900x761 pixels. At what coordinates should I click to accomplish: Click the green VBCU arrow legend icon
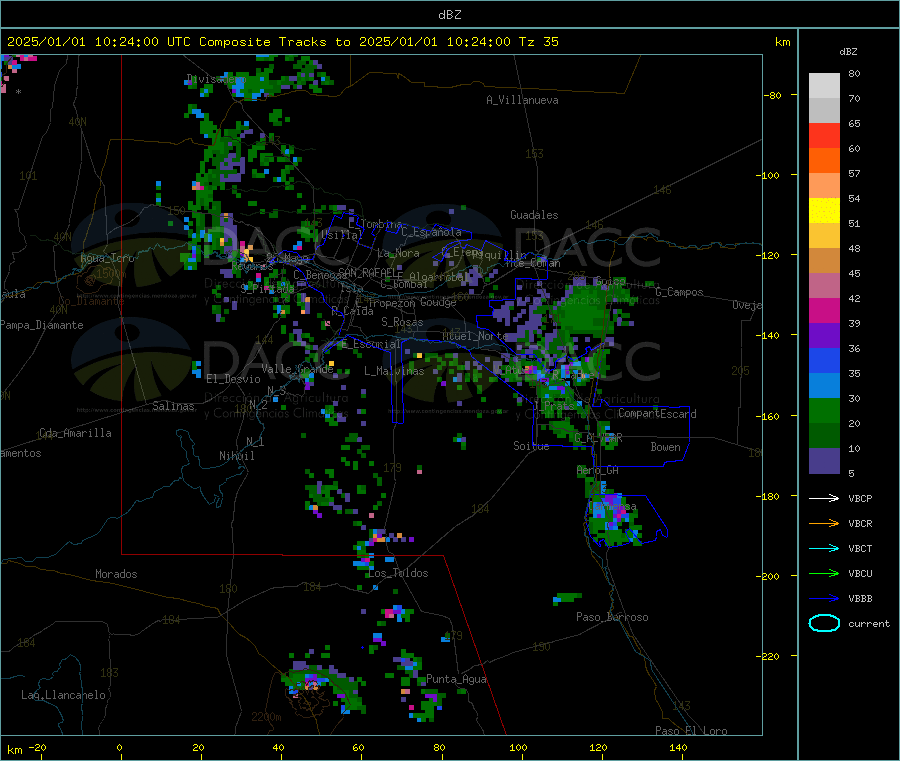(x=824, y=573)
